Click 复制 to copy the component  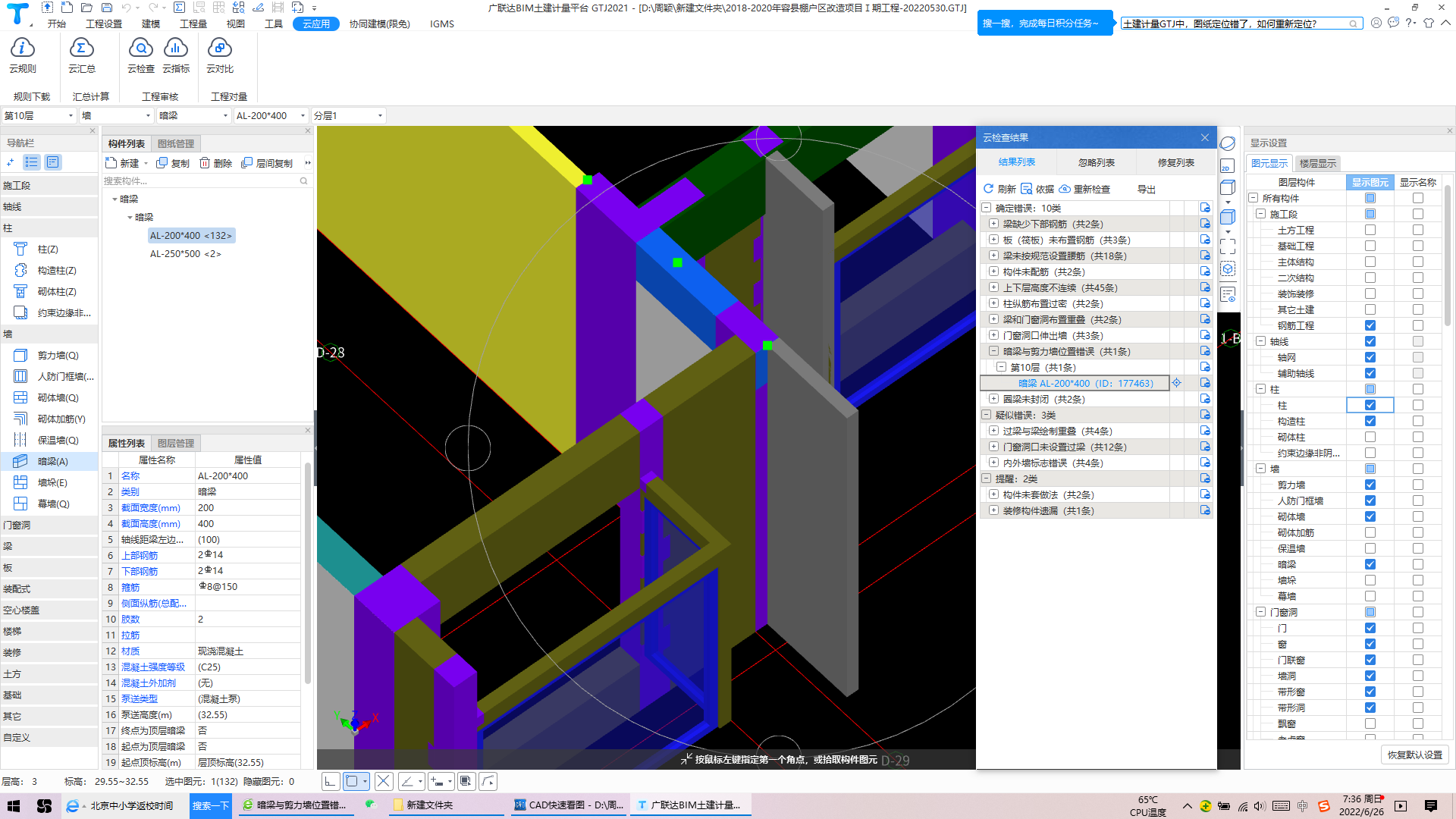tap(173, 163)
